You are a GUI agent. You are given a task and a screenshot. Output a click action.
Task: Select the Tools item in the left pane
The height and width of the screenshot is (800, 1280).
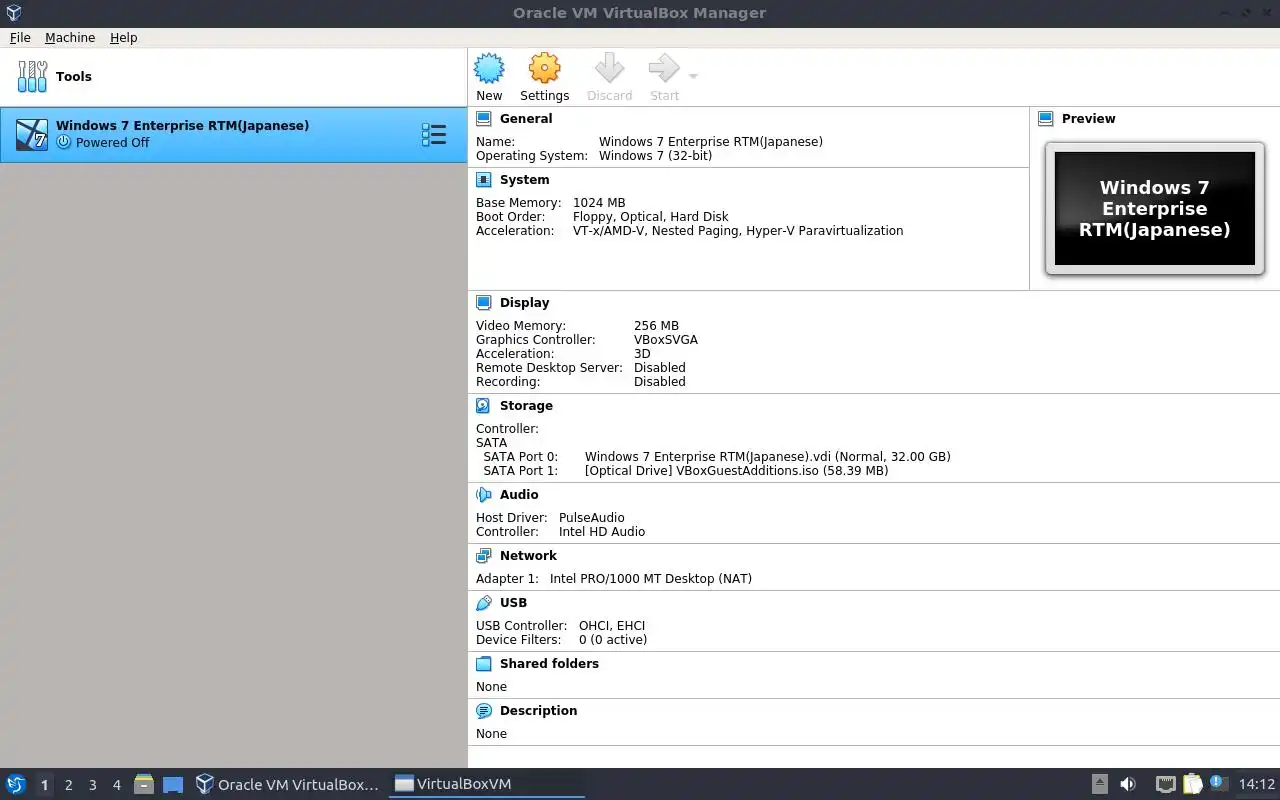[233, 77]
